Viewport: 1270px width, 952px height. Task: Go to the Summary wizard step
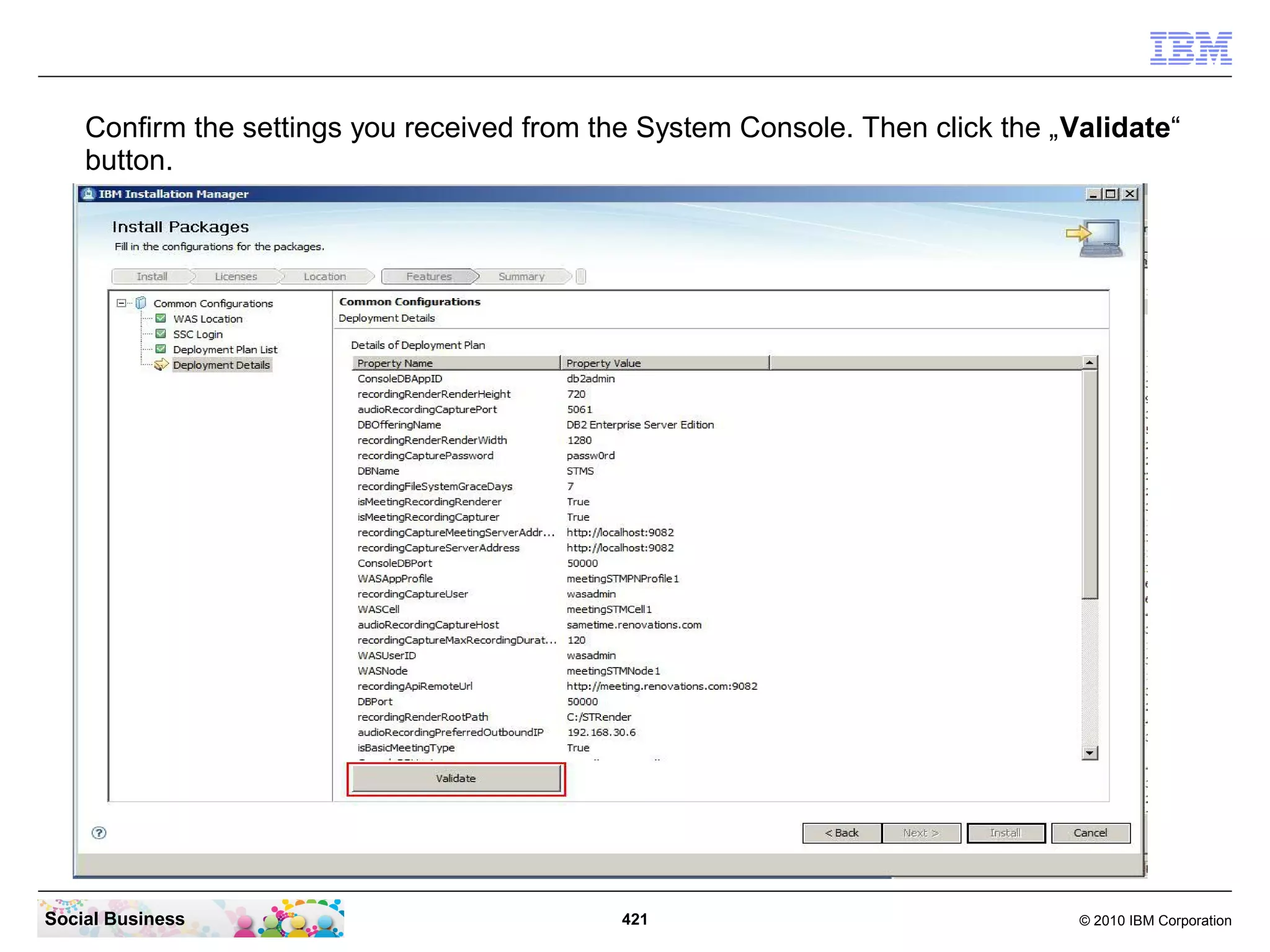522,276
